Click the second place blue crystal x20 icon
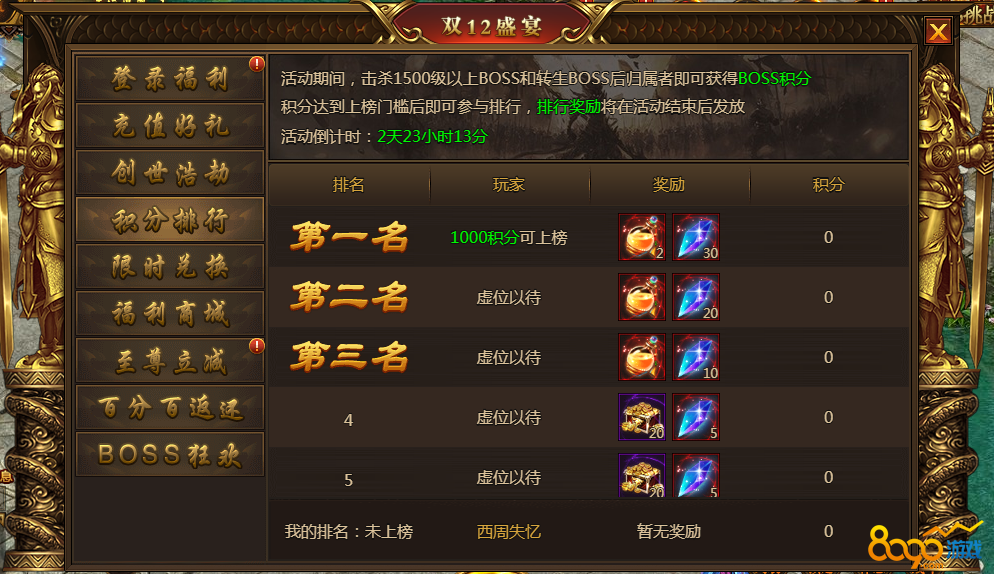 695,297
